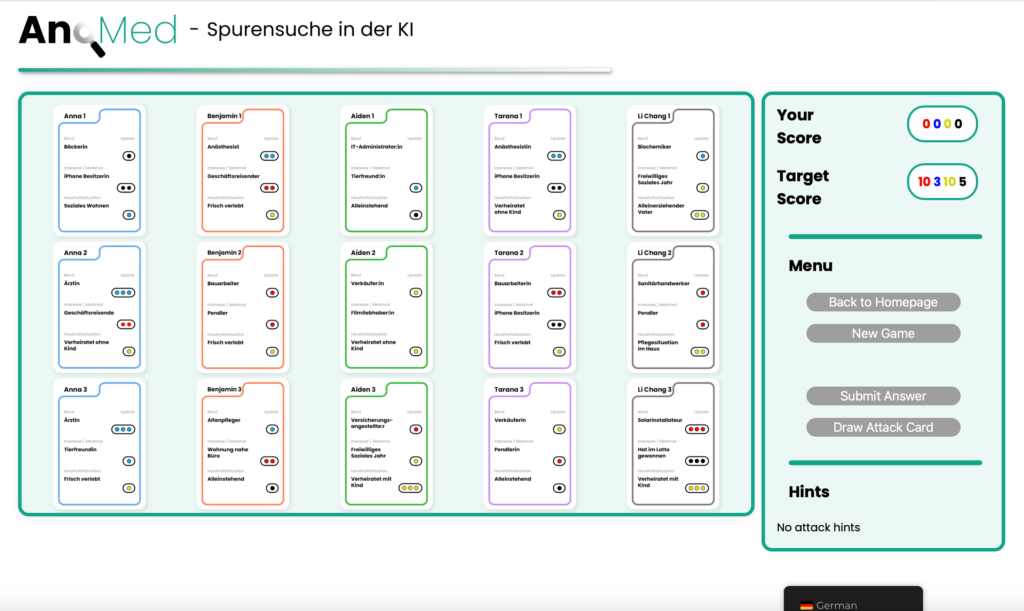Draw an Attack Card
The height and width of the screenshot is (611, 1024).
(883, 427)
